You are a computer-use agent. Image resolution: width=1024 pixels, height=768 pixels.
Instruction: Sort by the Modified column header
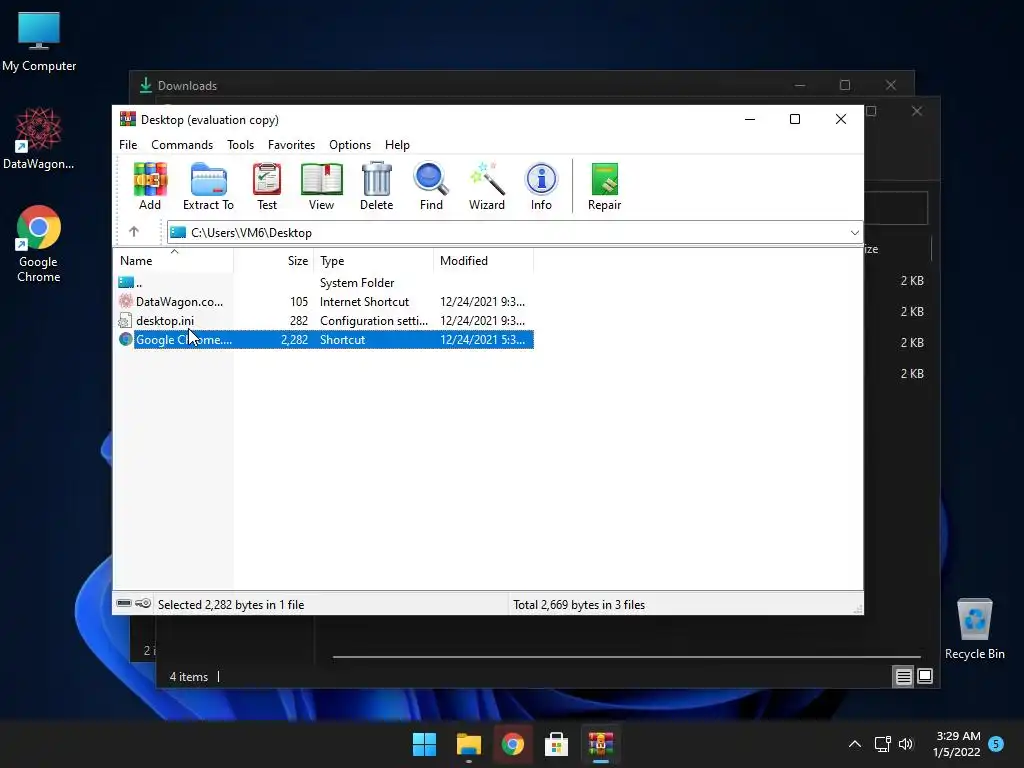483,261
